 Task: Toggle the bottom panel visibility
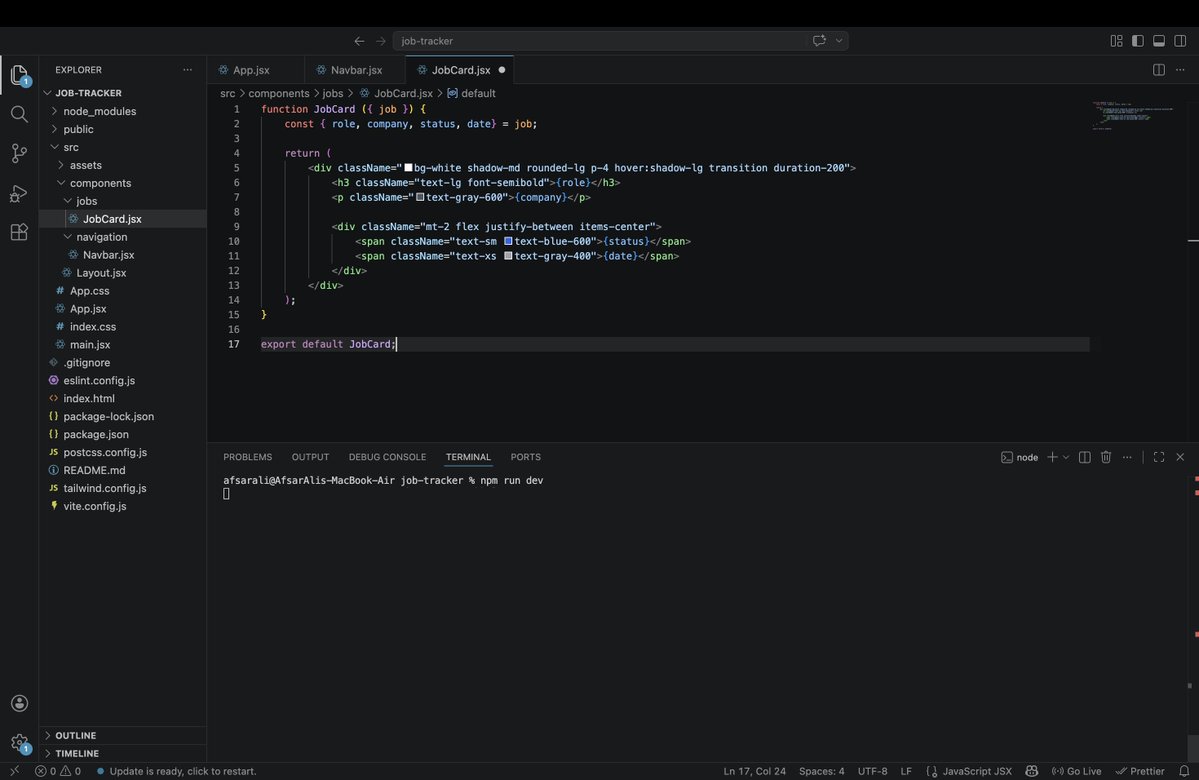click(1159, 41)
